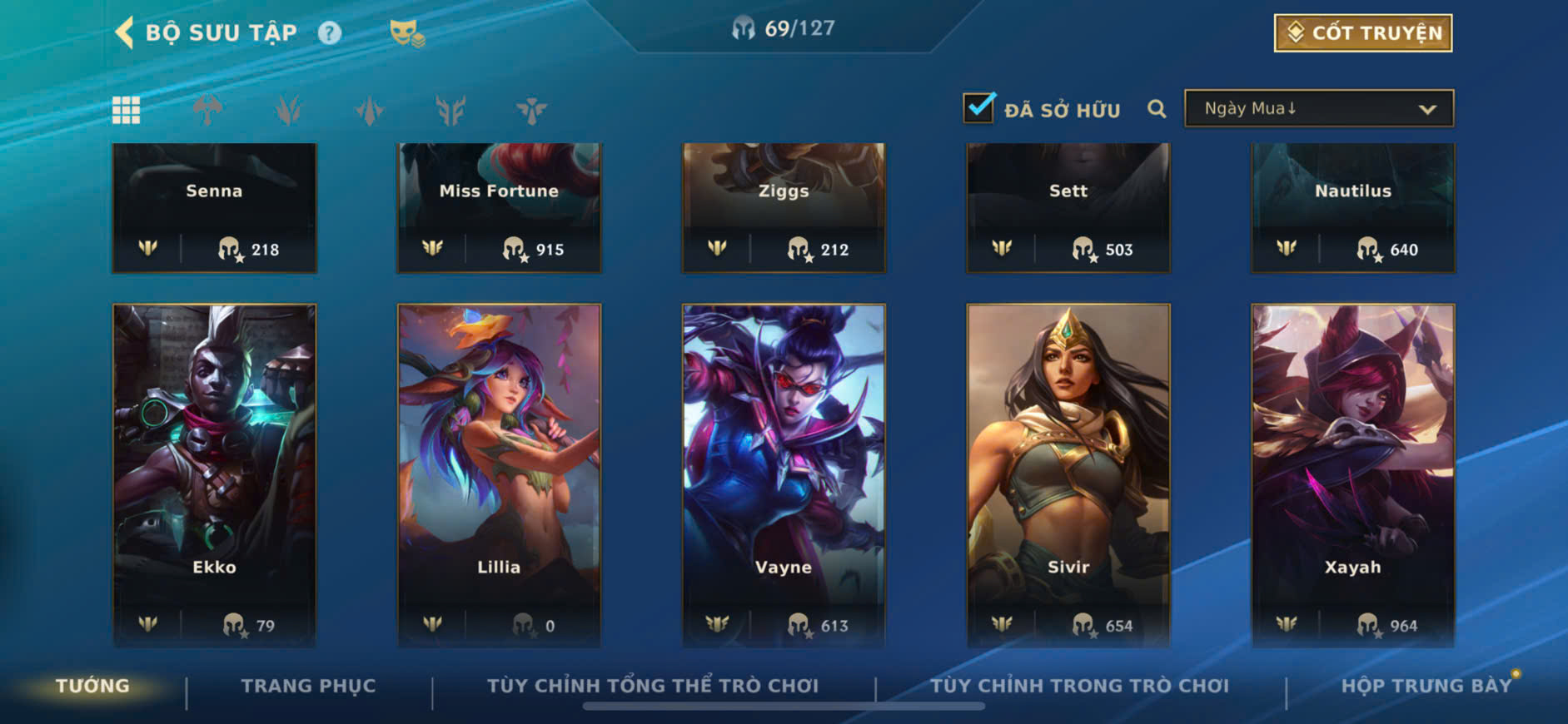Click the search magnifier icon
Screen dimensions: 1568x724
[x=1157, y=109]
